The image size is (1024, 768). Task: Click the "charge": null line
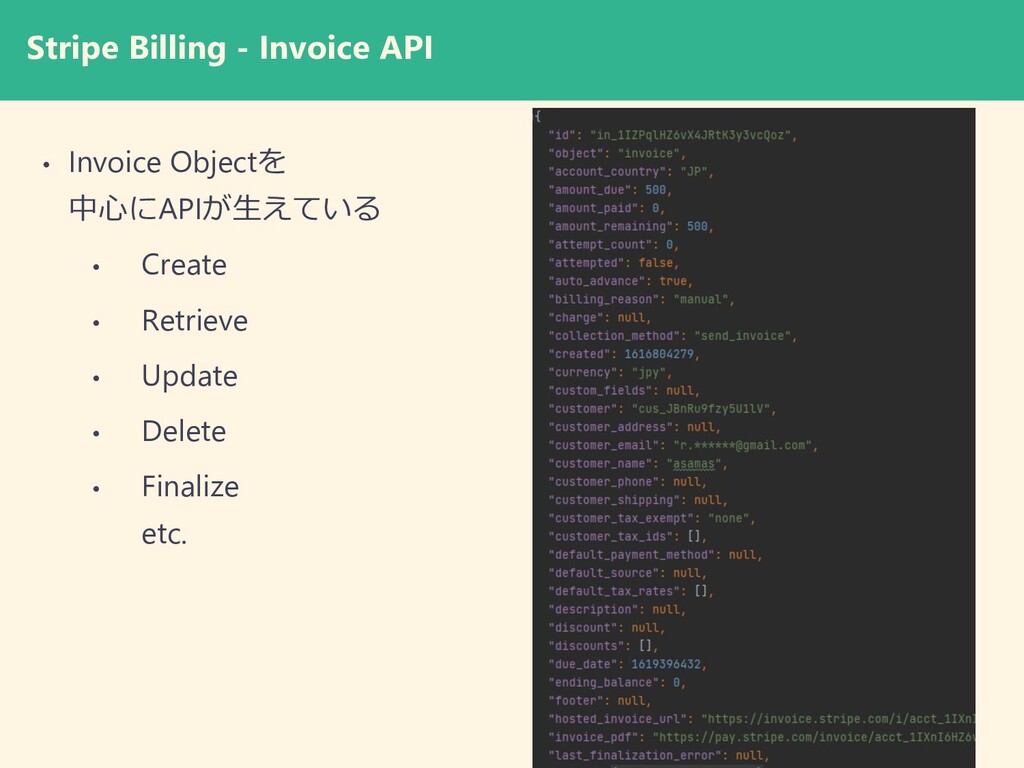[x=600, y=318]
